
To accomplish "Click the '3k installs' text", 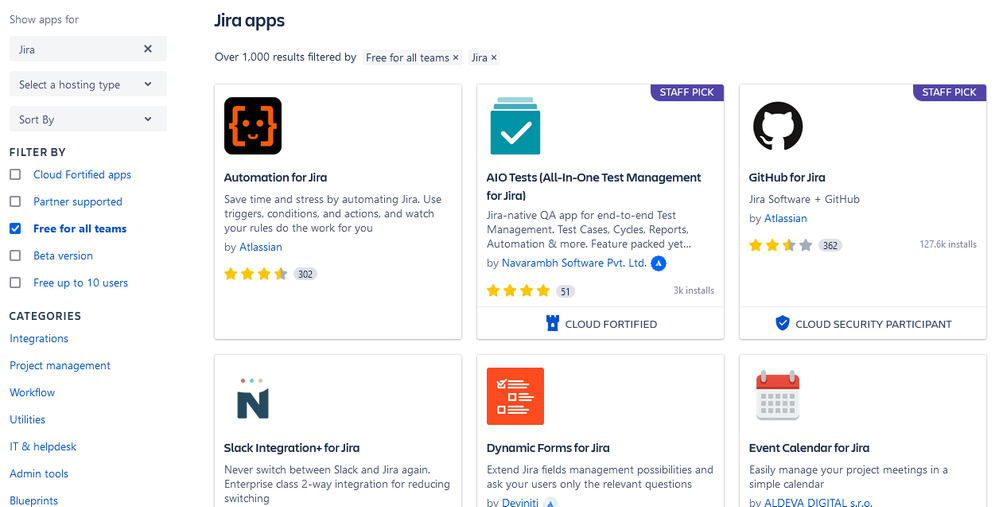I will [694, 290].
